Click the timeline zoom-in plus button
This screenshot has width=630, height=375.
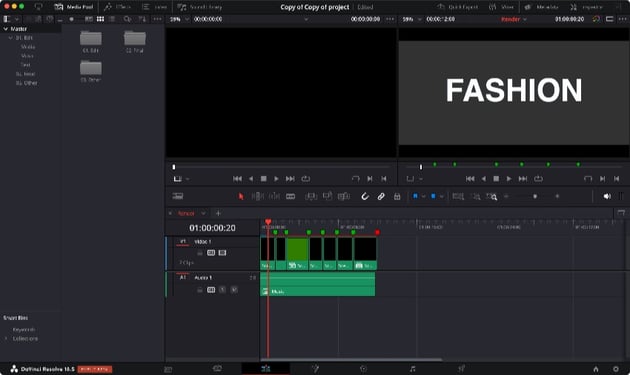[x=557, y=196]
